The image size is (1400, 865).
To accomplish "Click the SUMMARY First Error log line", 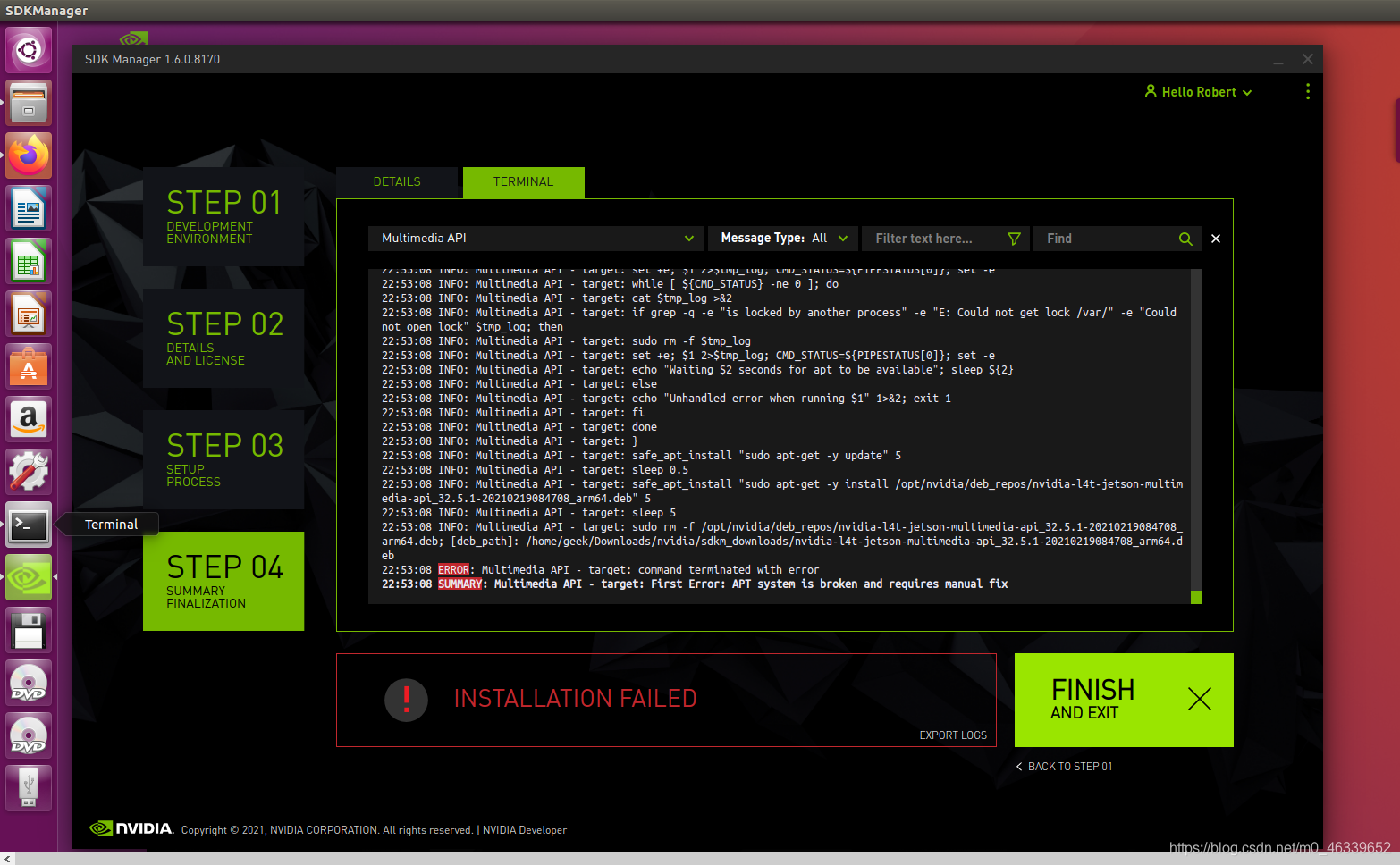I will (x=695, y=584).
